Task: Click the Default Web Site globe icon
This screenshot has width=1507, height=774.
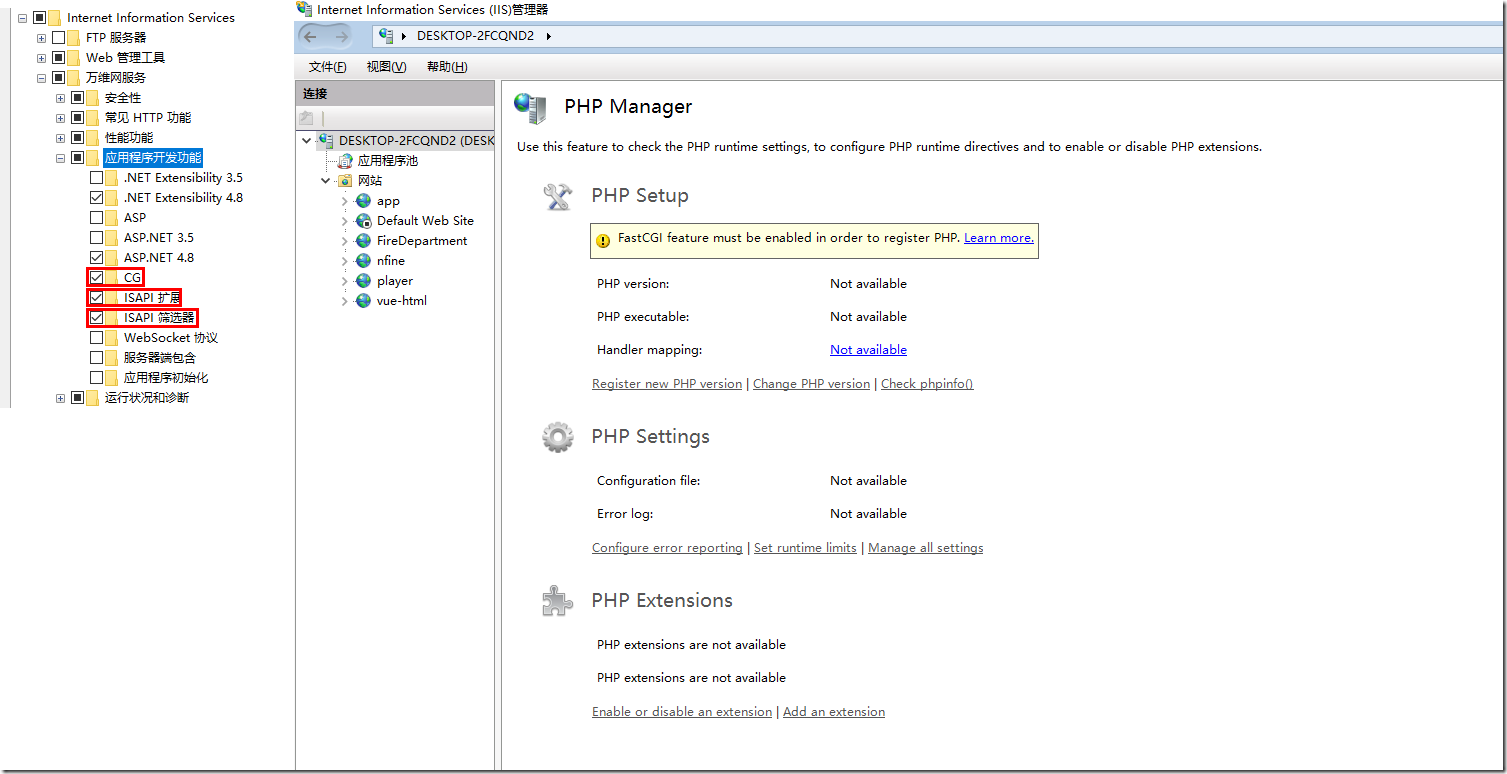Action: pyautogui.click(x=363, y=220)
